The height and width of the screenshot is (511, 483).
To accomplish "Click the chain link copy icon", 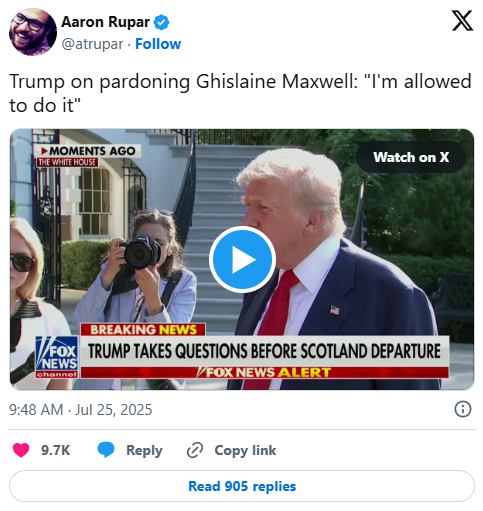I will click(x=195, y=450).
